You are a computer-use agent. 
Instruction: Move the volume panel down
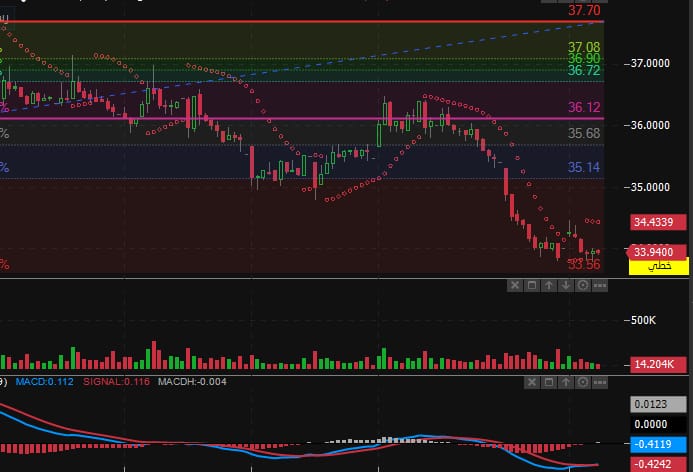566,286
